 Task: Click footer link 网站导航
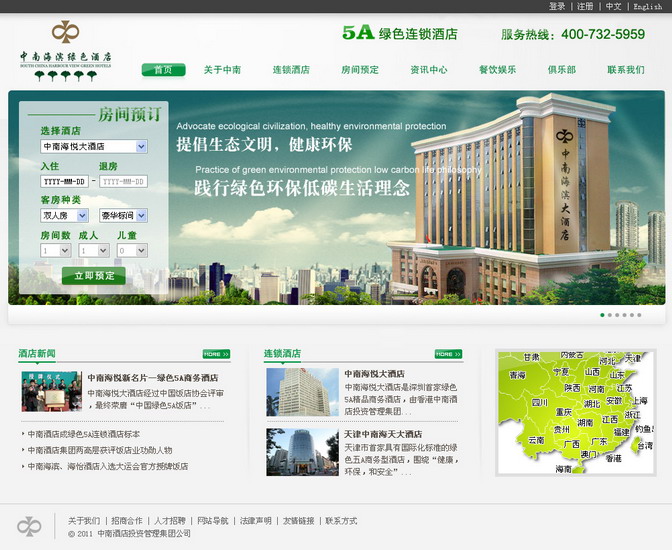(213, 521)
